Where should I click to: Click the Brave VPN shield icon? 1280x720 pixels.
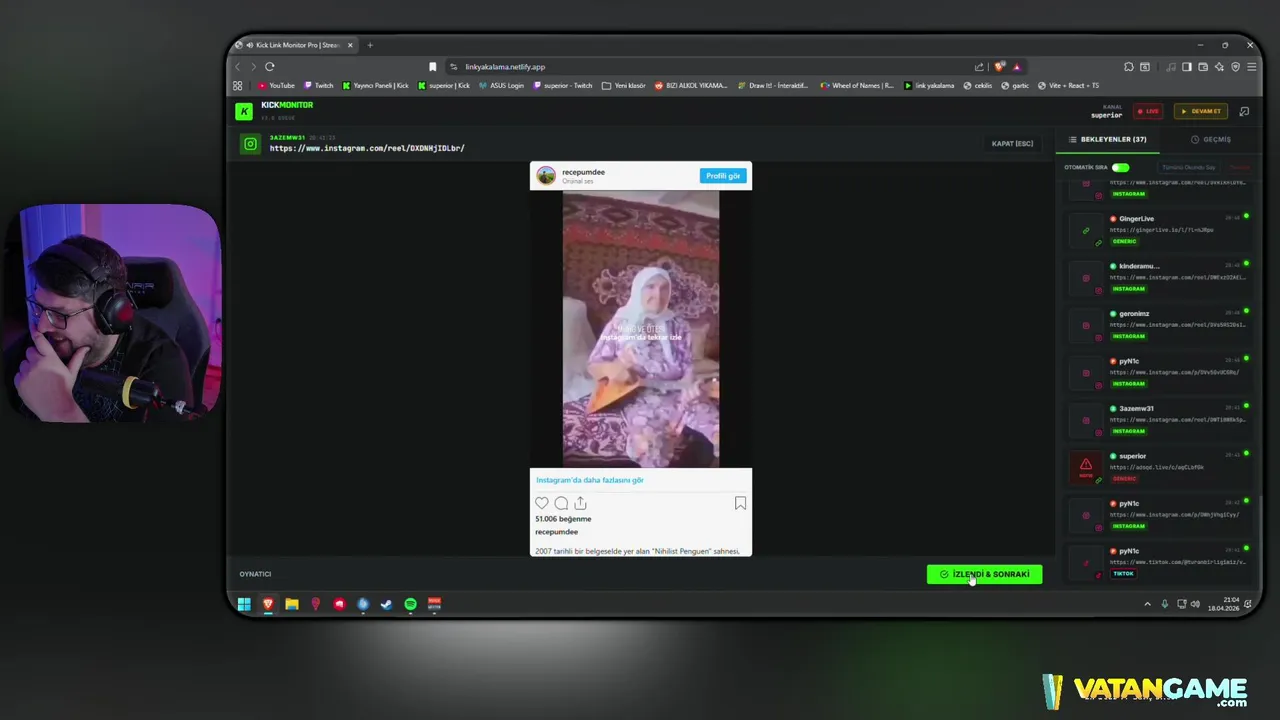[1235, 67]
